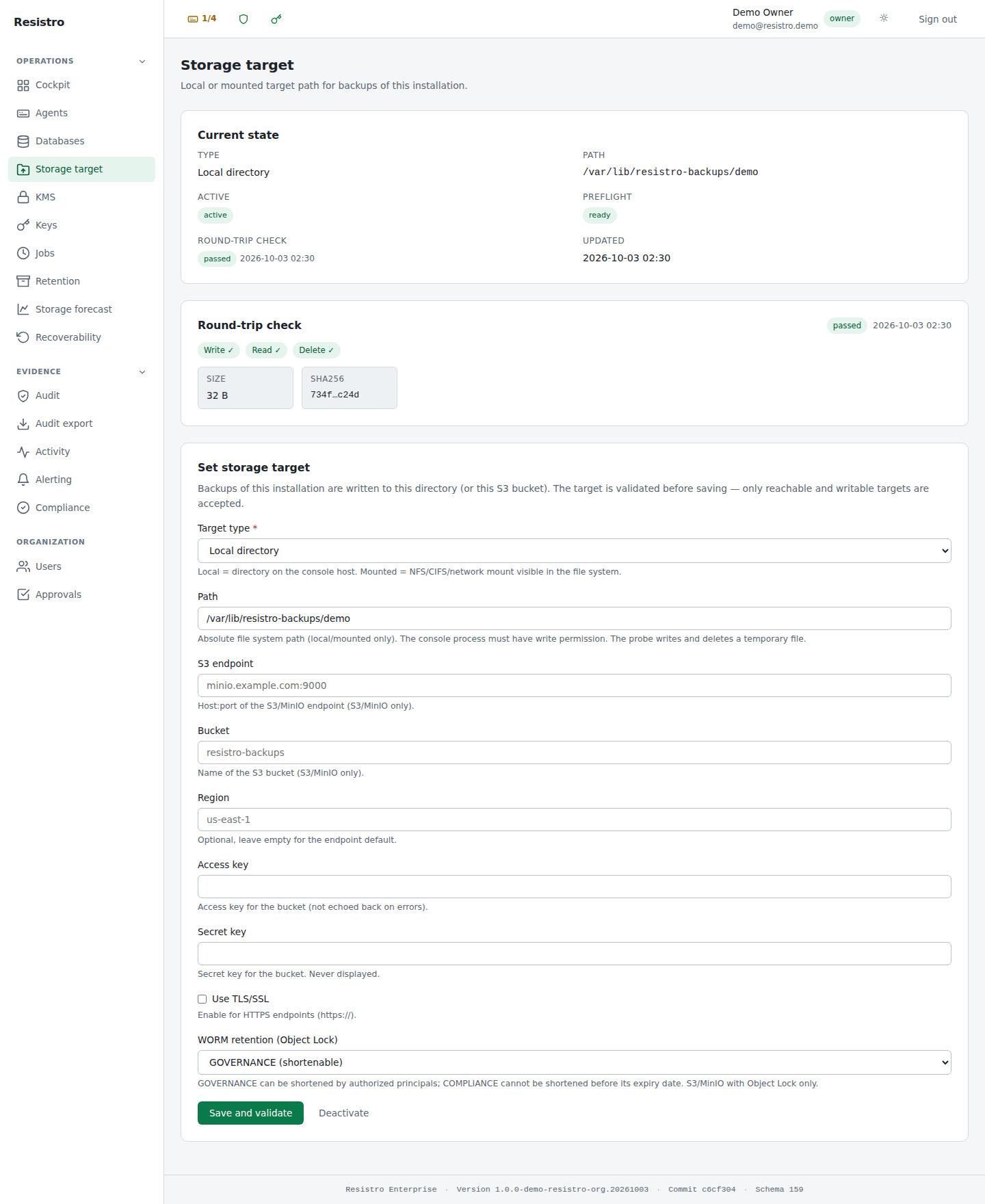This screenshot has height=1204, width=985.
Task: Focus the Path input field
Action: [x=575, y=618]
